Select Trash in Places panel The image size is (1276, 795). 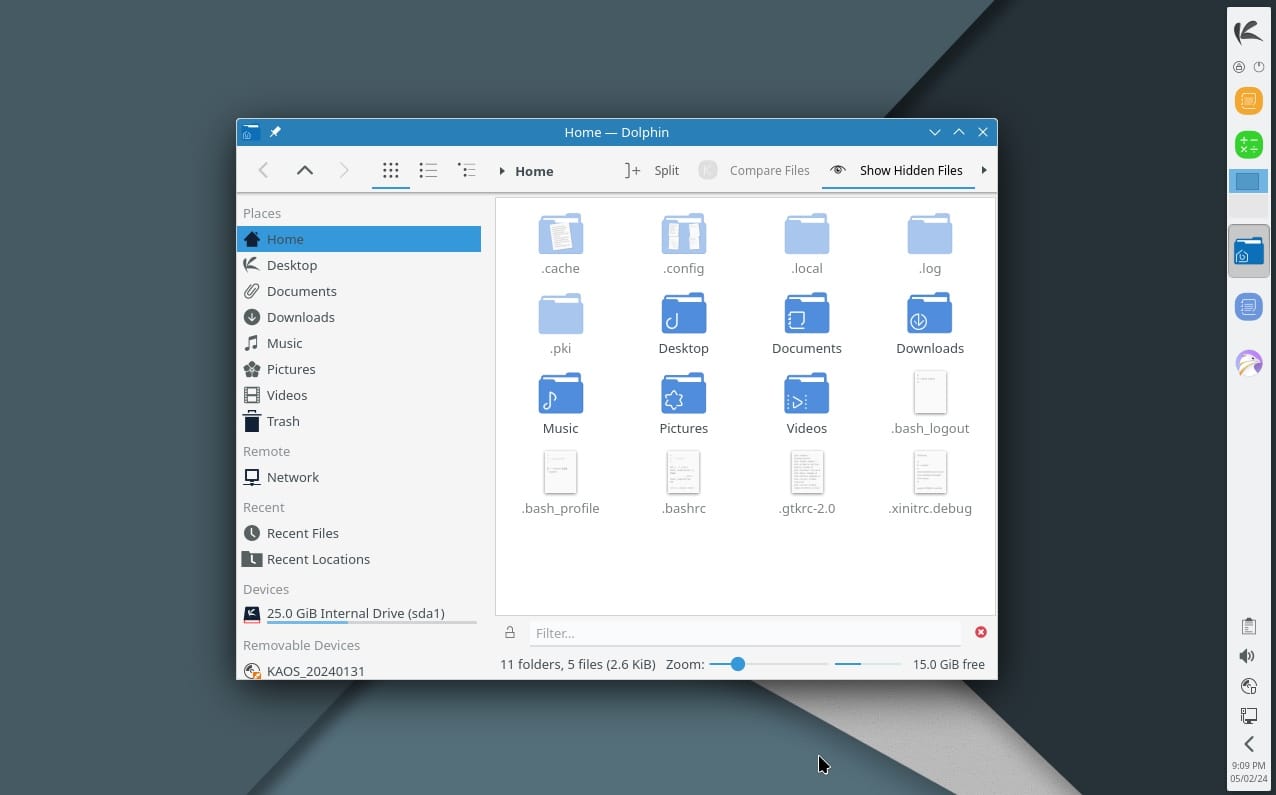coord(282,421)
